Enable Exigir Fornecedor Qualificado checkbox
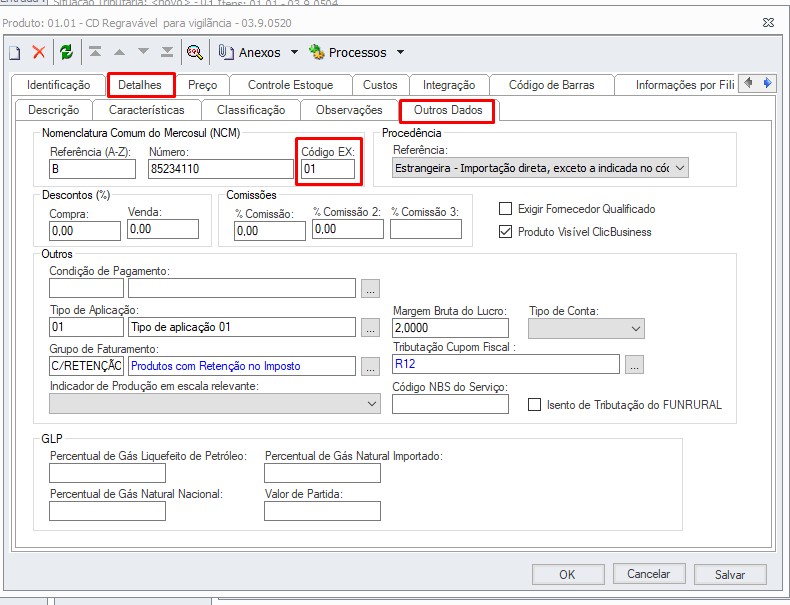The width and height of the screenshot is (790, 605). [x=505, y=209]
